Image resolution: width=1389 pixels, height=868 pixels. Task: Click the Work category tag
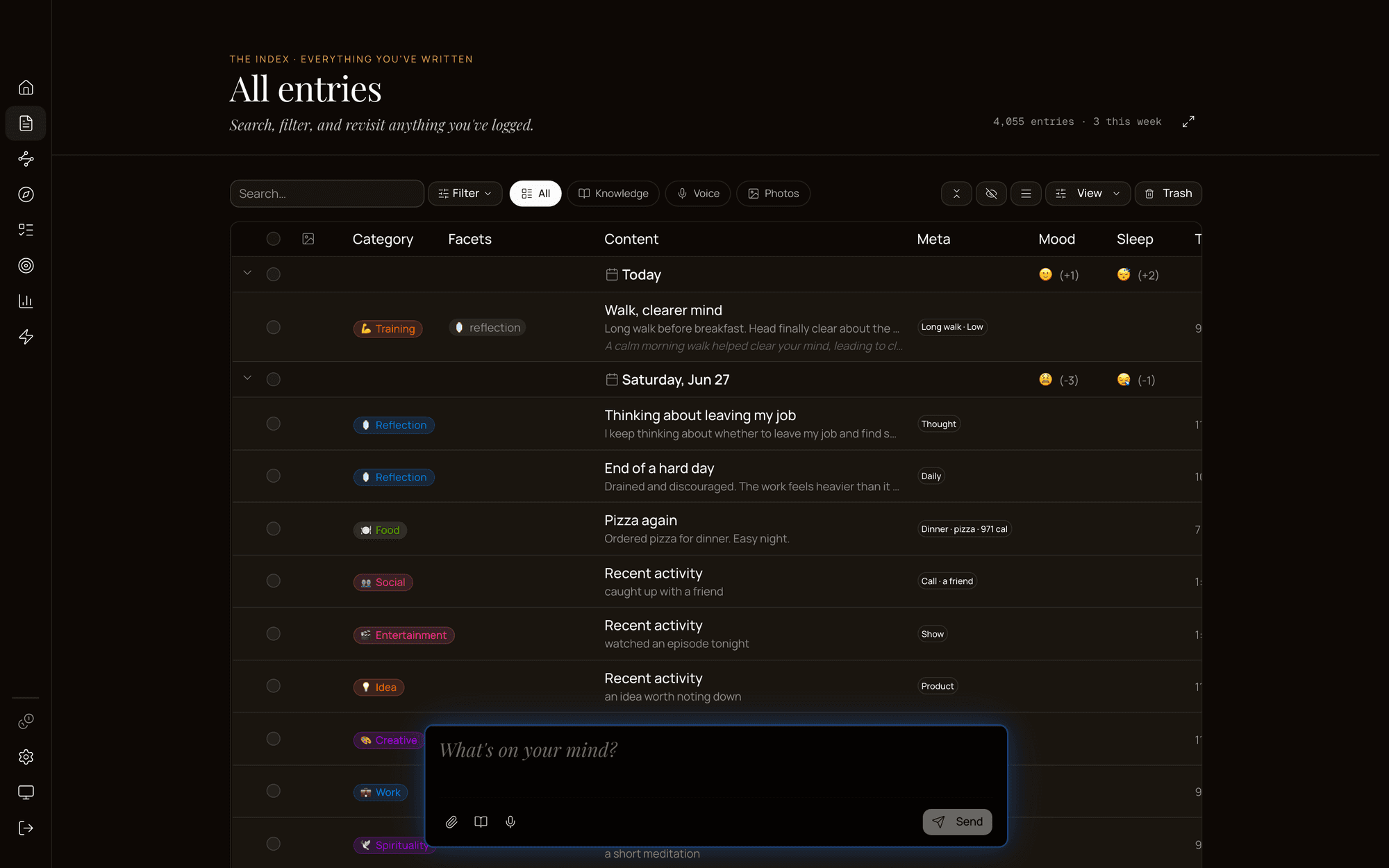tap(380, 792)
